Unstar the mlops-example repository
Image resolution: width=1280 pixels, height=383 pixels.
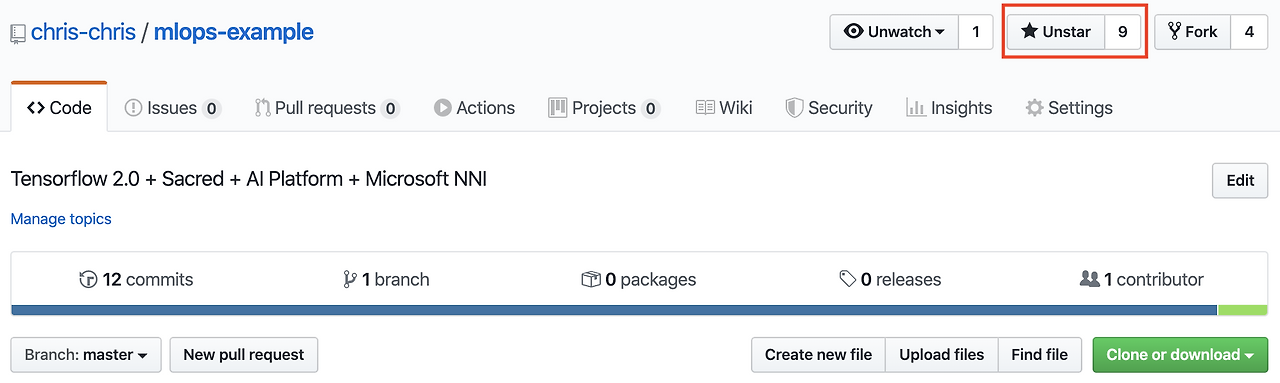click(1055, 32)
